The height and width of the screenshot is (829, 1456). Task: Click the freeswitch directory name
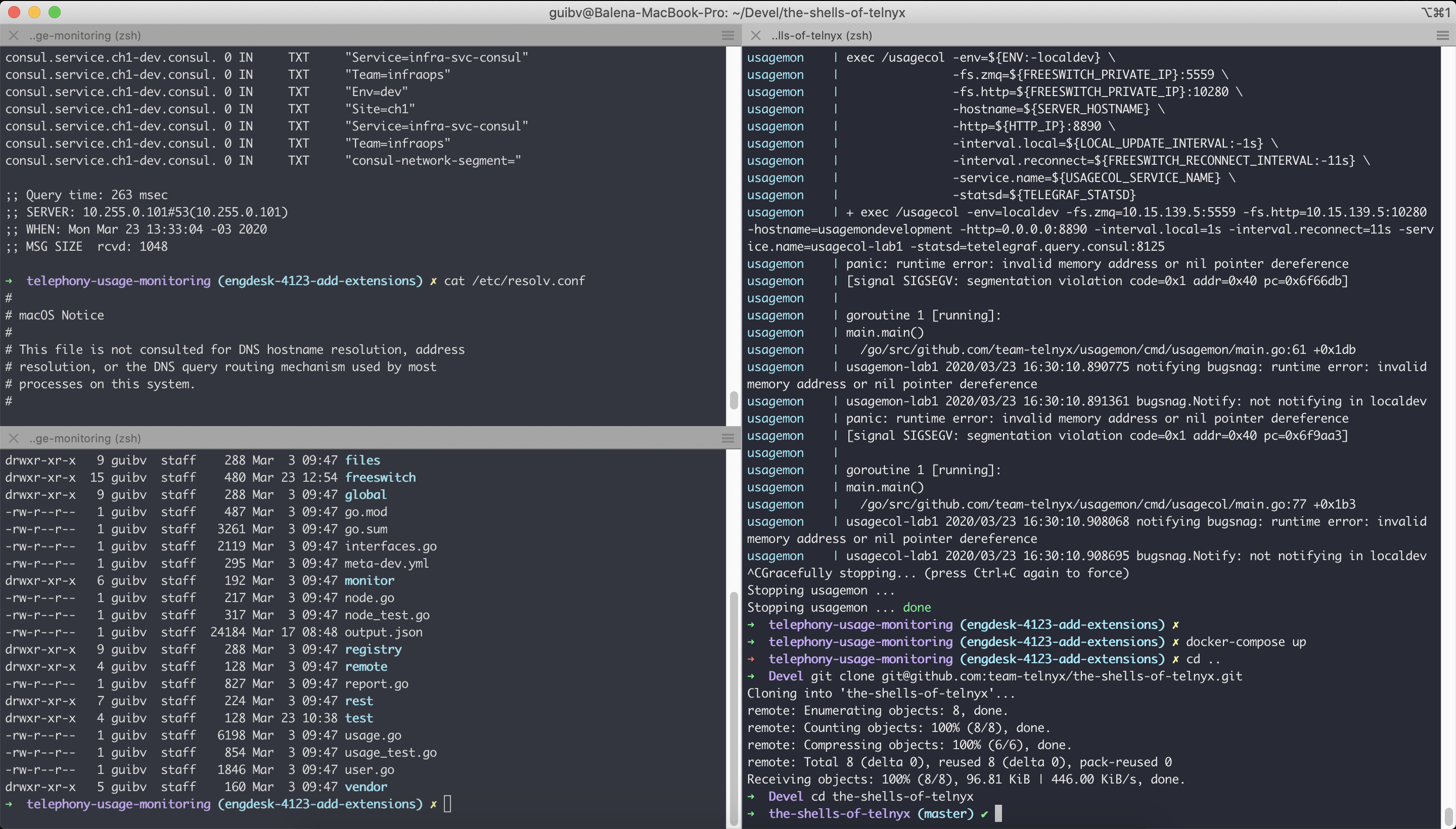pyautogui.click(x=380, y=477)
